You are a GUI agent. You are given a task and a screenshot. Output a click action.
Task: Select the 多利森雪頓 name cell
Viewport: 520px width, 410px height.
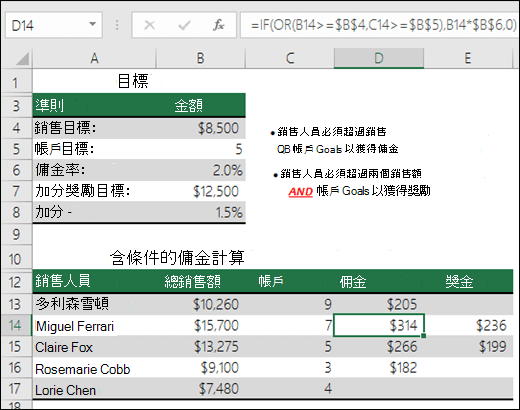[x=94, y=304]
